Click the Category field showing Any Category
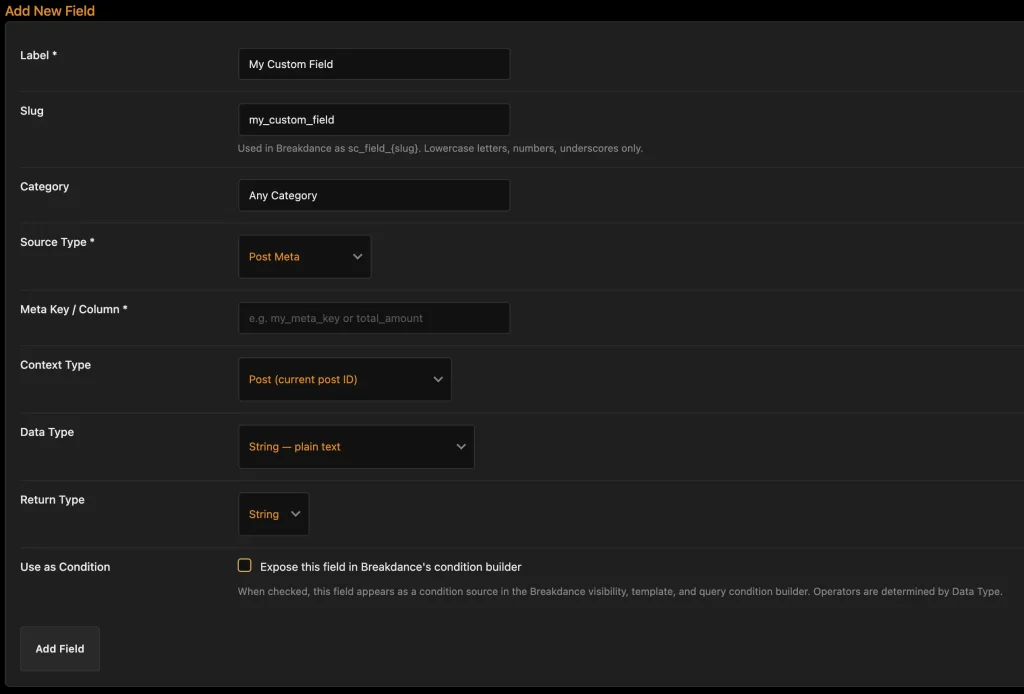The height and width of the screenshot is (694, 1024). (374, 195)
